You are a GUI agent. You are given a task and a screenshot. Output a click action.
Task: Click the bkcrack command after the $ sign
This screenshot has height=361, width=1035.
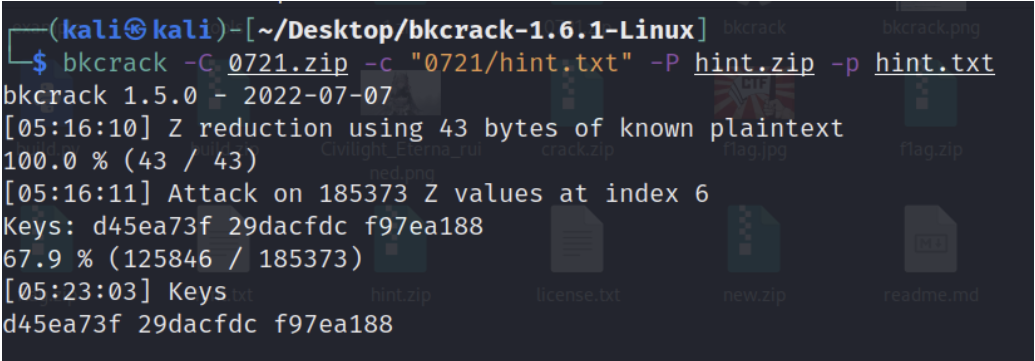[116, 63]
